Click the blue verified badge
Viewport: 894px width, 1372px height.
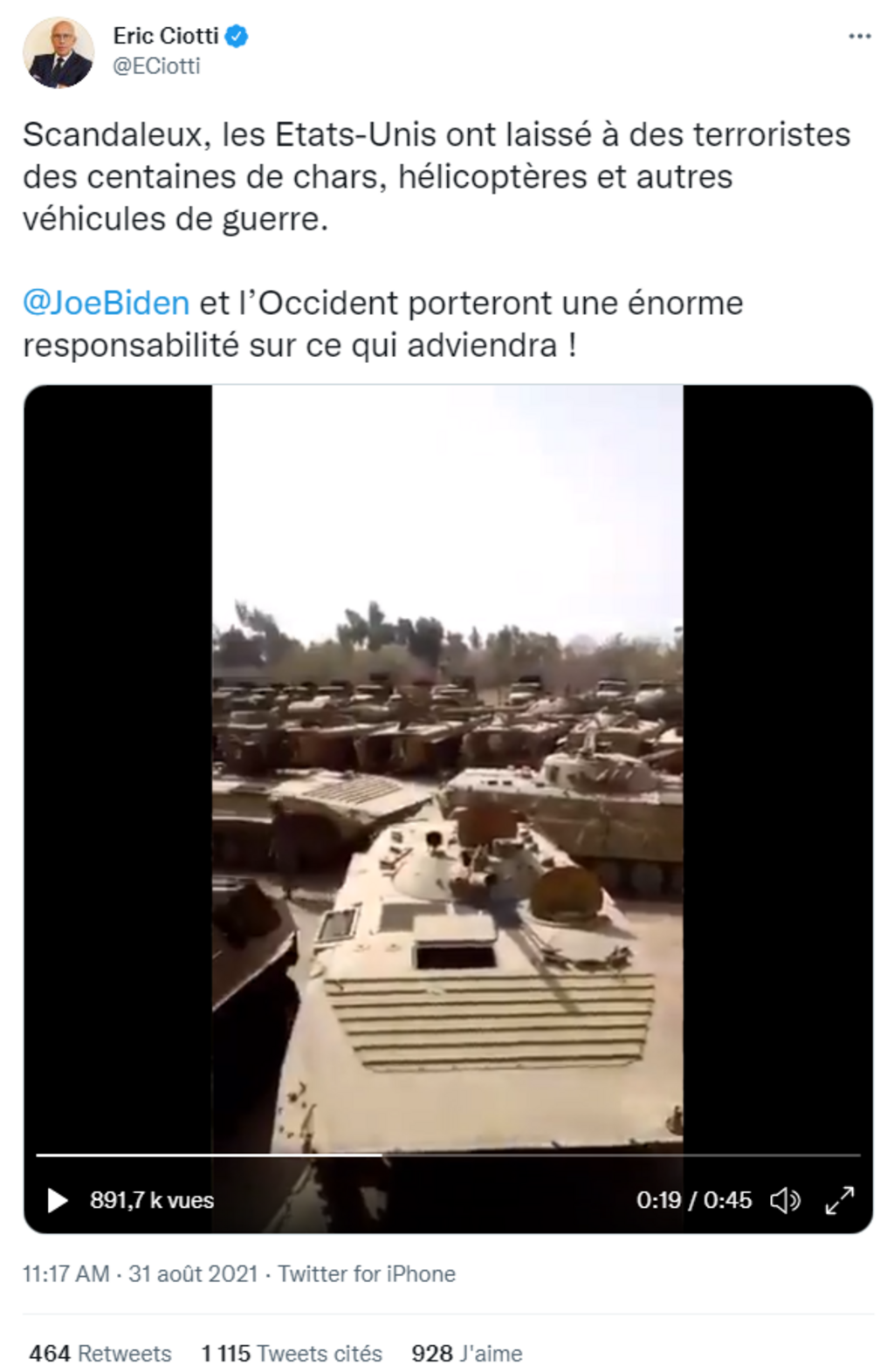coord(237,36)
